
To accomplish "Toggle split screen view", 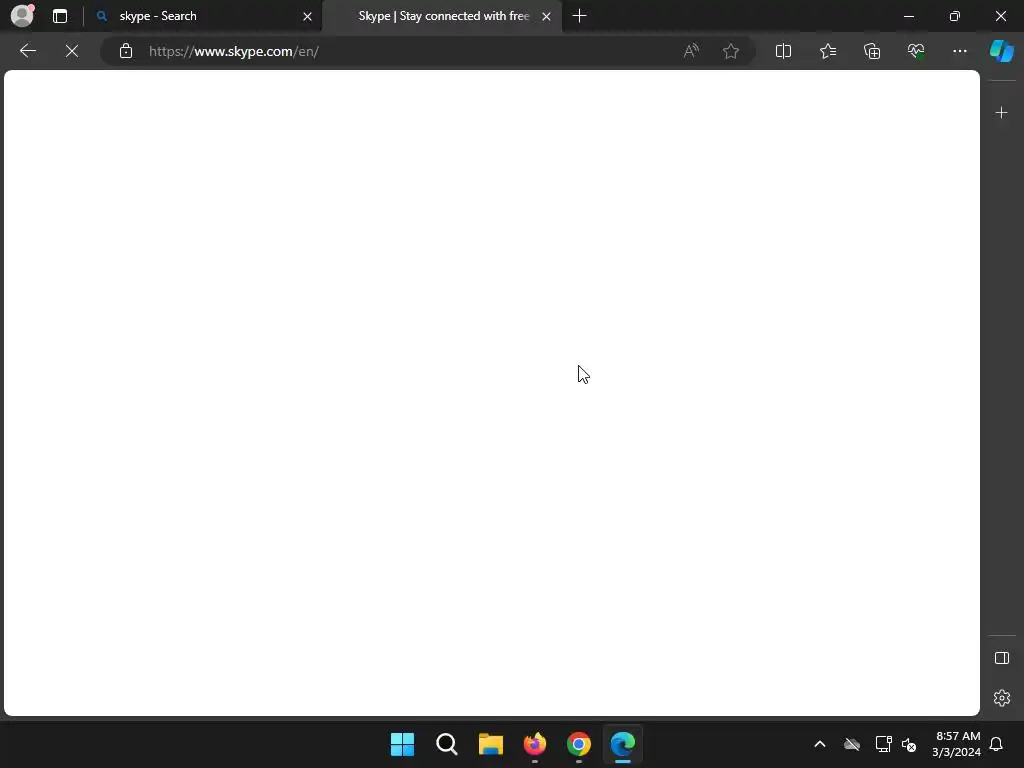I will (x=783, y=51).
